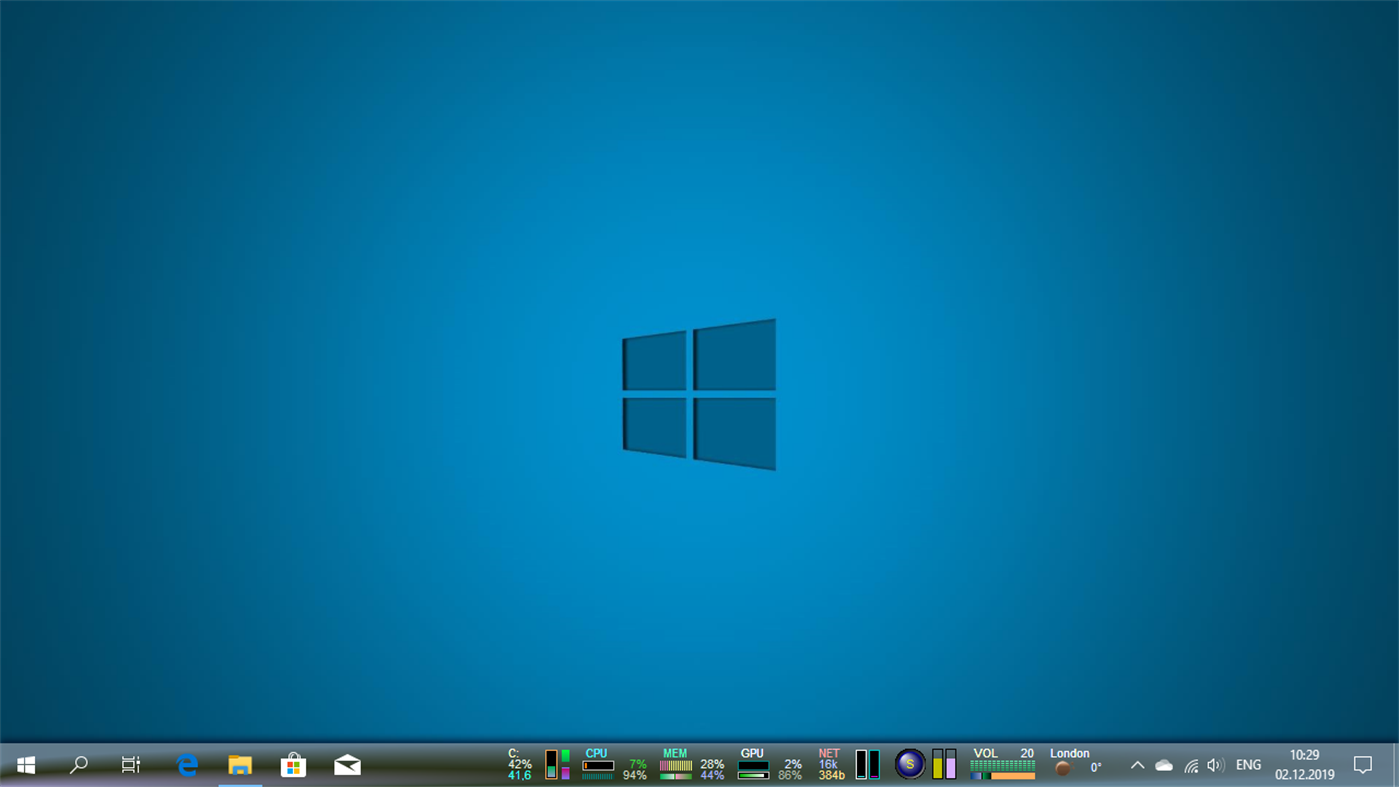This screenshot has height=787, width=1399.
Task: Click the Show desktop strip
Action: pos(1395,765)
